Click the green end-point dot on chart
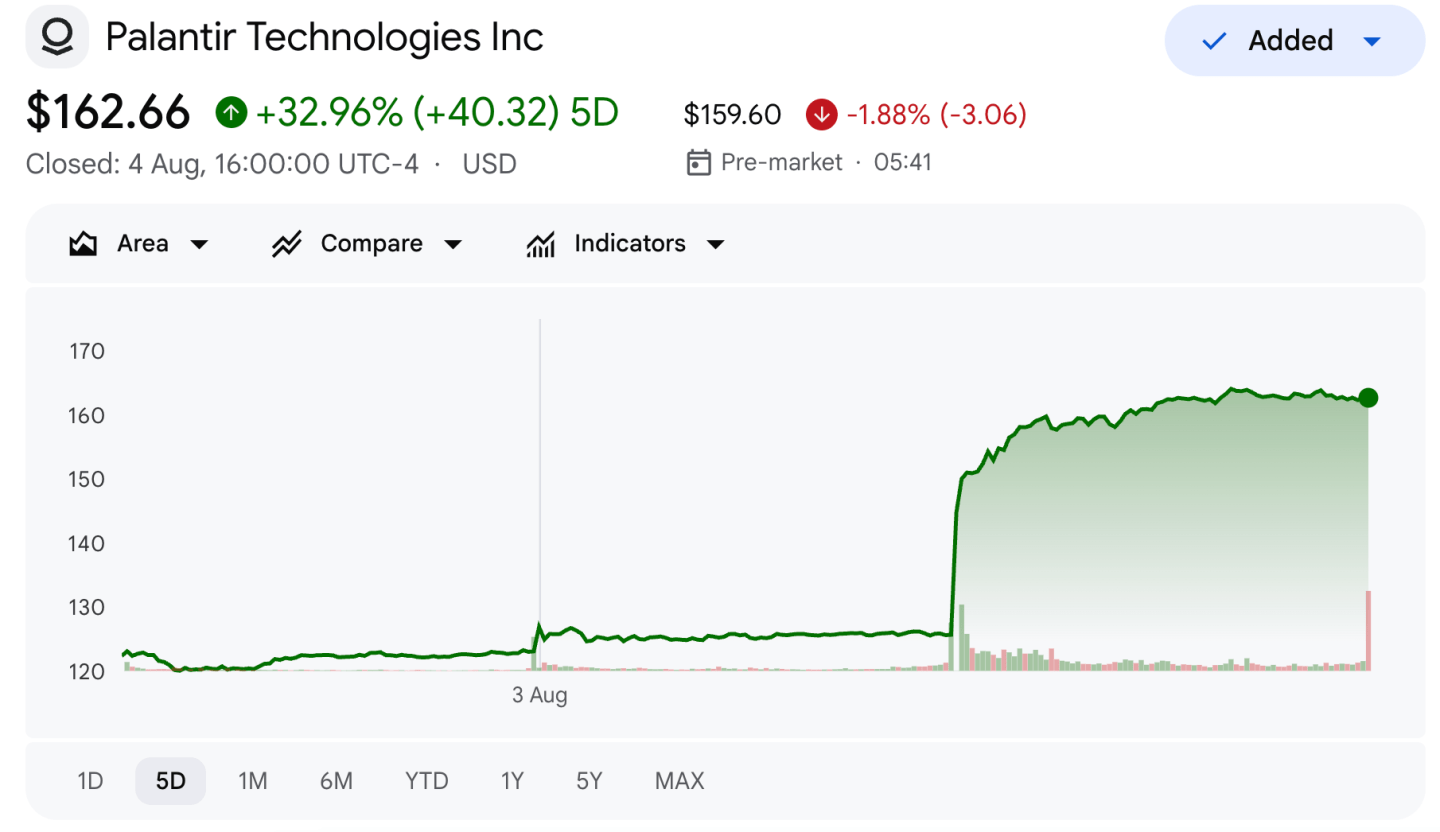This screenshot has width=1440, height=832. point(1368,398)
